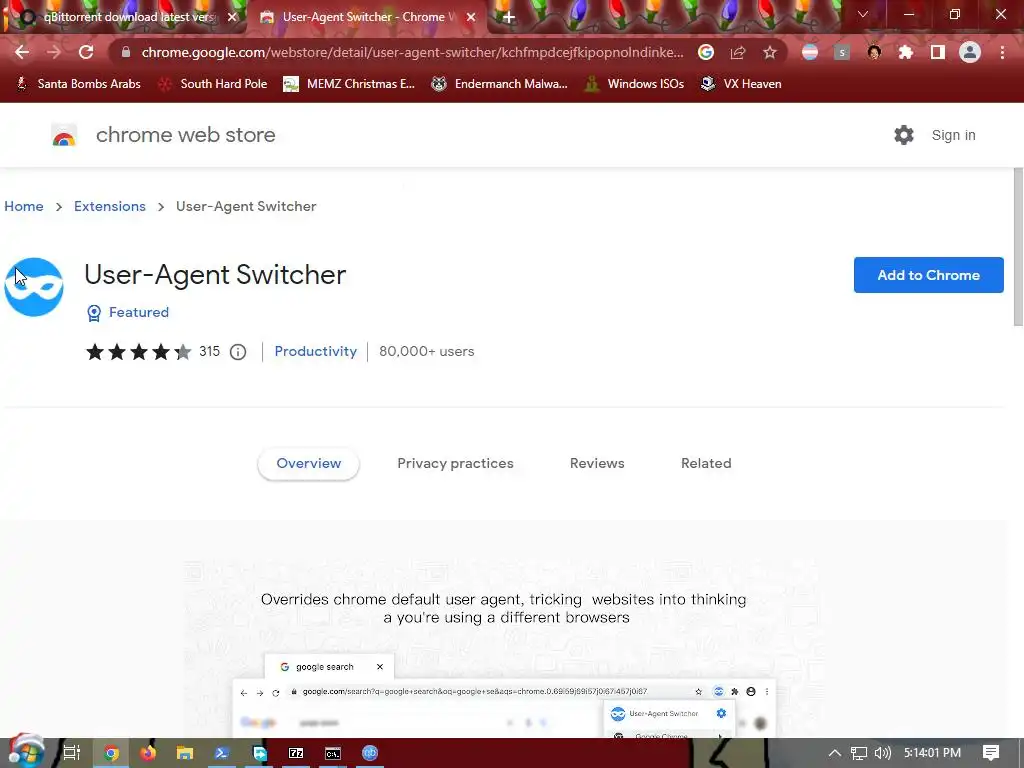Screen dimensions: 1024x768
Task: Open South Hard Pole bookmark
Action: click(x=213, y=84)
